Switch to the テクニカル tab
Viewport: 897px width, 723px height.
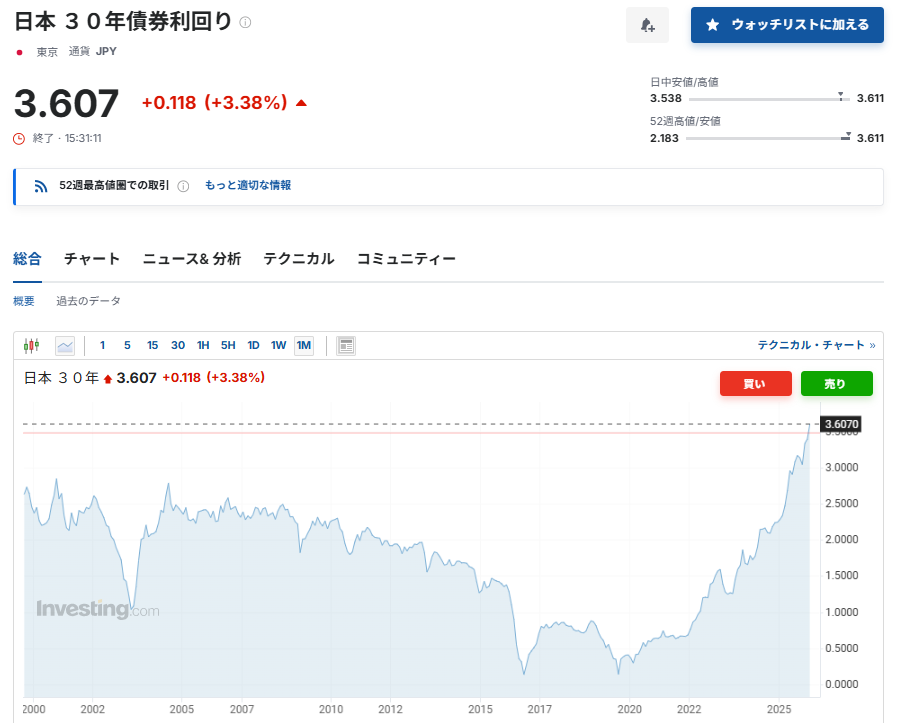point(299,259)
